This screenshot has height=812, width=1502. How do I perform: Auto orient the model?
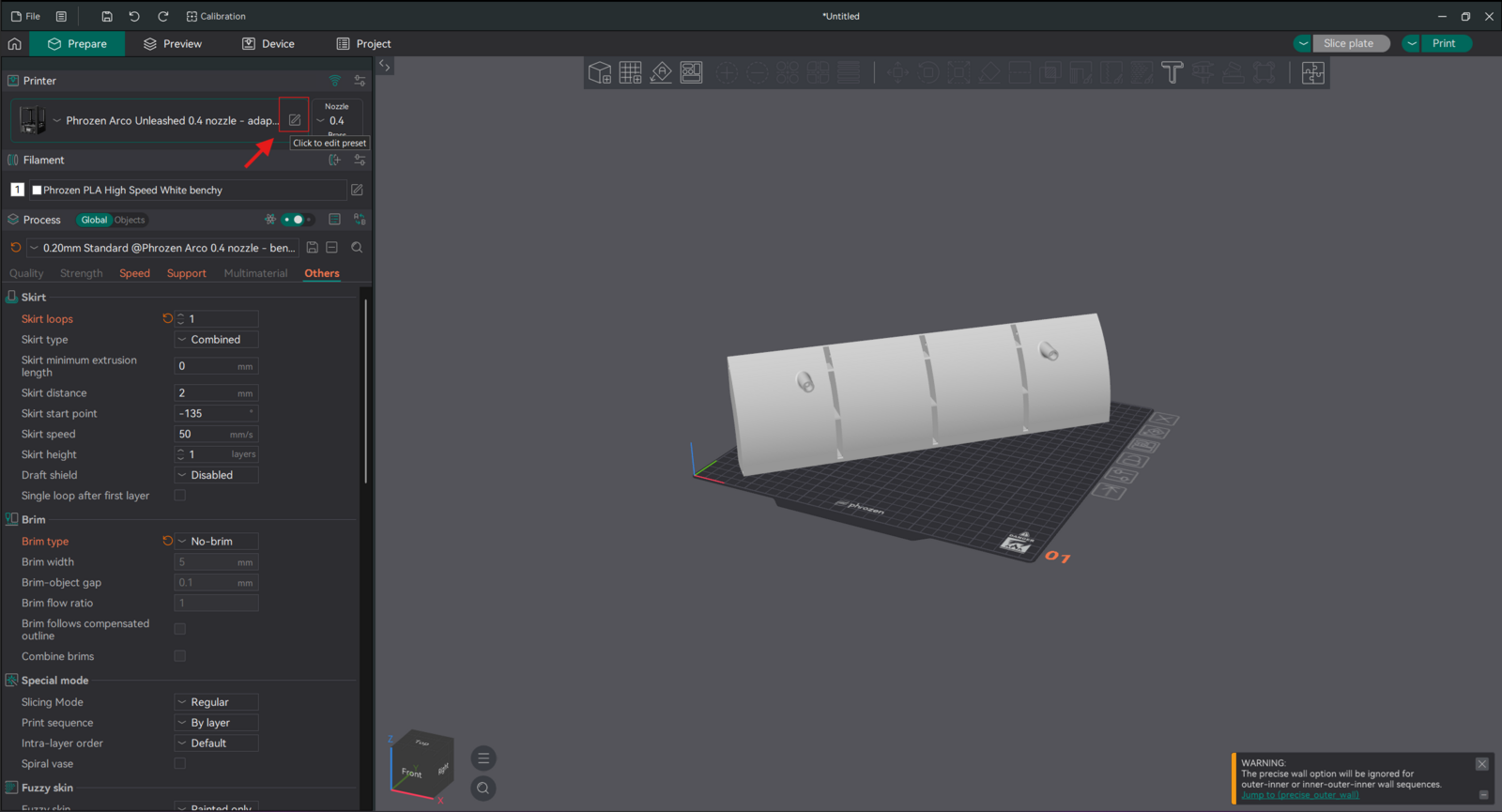tap(661, 72)
